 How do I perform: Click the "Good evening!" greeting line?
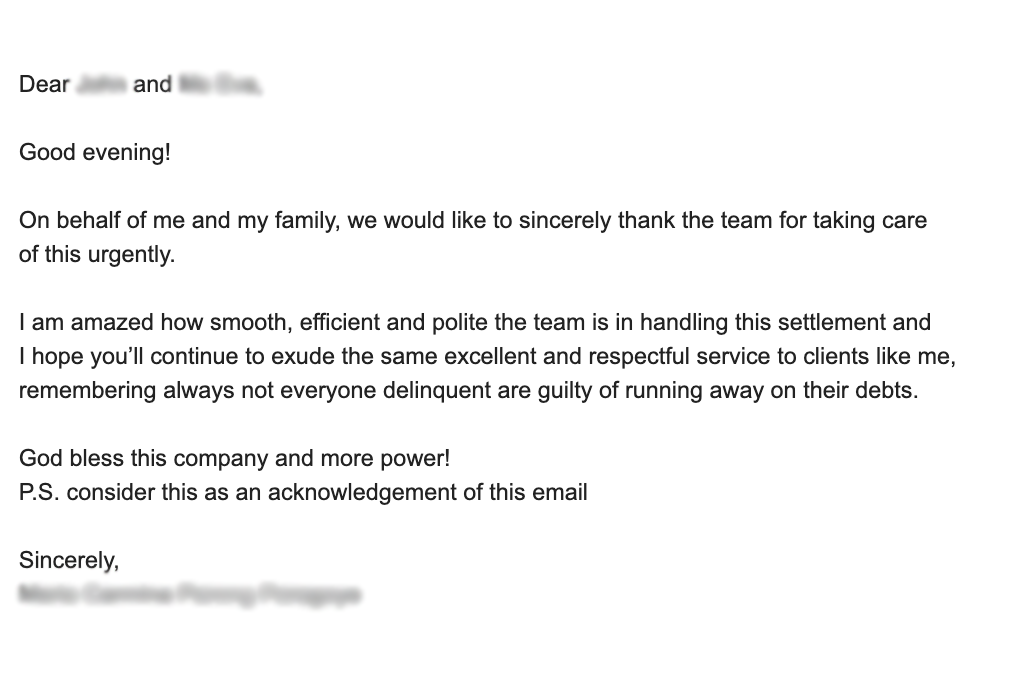pyautogui.click(x=95, y=153)
